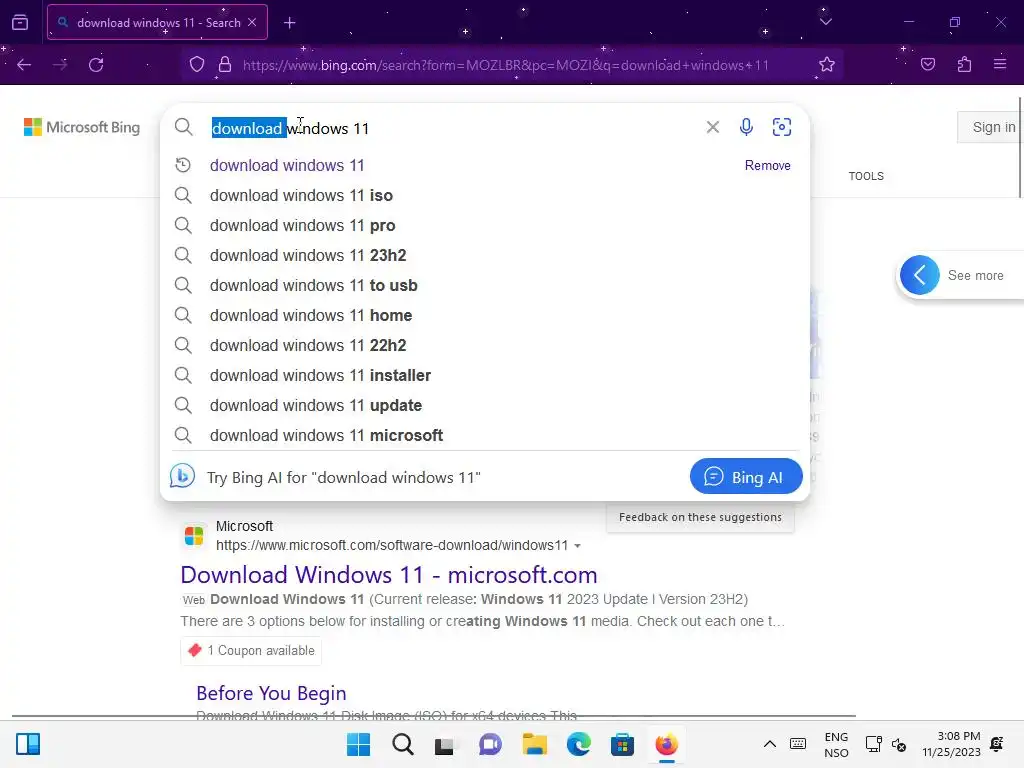Expand the microsoft.com URL dropdown arrow
The width and height of the screenshot is (1024, 768).
[x=577, y=546]
